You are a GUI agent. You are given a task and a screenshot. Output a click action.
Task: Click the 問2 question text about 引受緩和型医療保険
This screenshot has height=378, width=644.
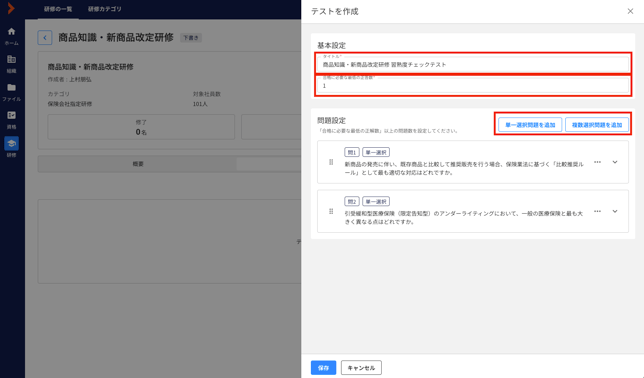pos(464,218)
